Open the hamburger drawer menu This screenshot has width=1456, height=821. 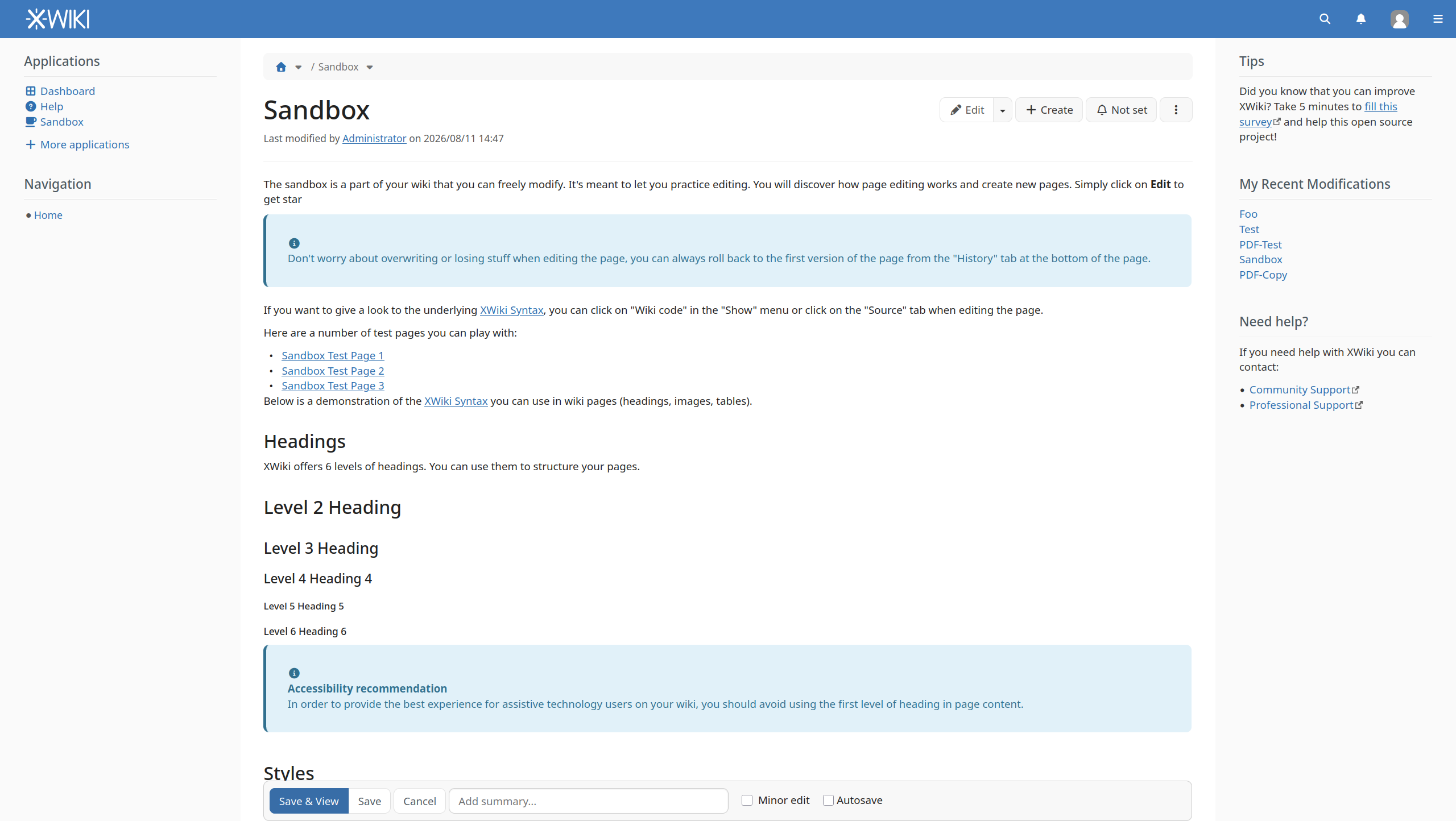(x=1438, y=19)
